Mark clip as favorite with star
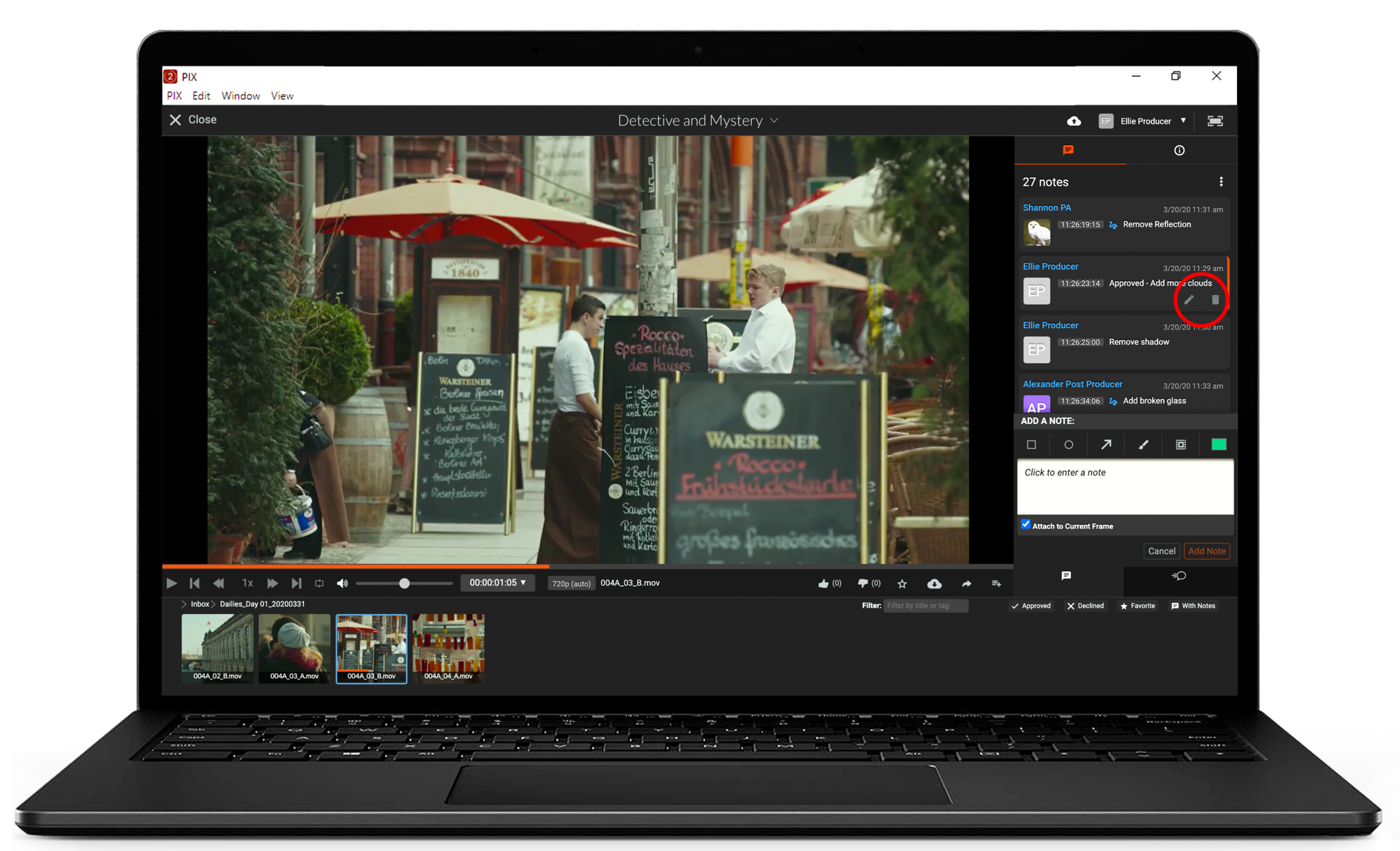1400x851 pixels. coord(902,583)
